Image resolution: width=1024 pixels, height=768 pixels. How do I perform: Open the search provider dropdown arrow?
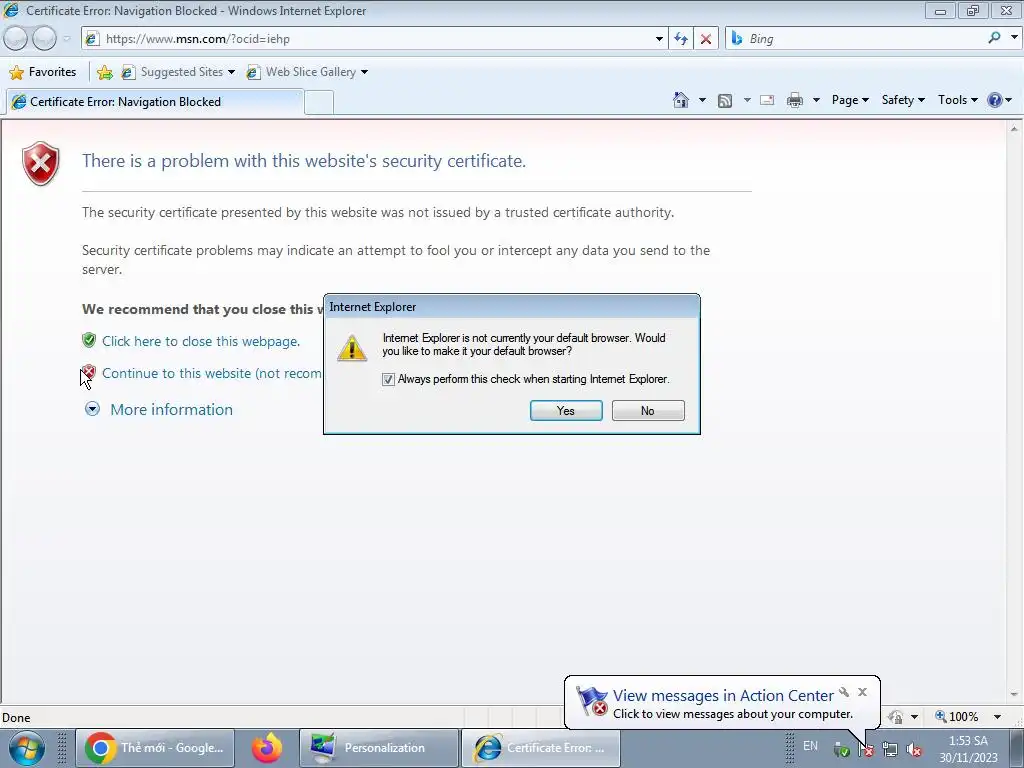[x=1014, y=38]
